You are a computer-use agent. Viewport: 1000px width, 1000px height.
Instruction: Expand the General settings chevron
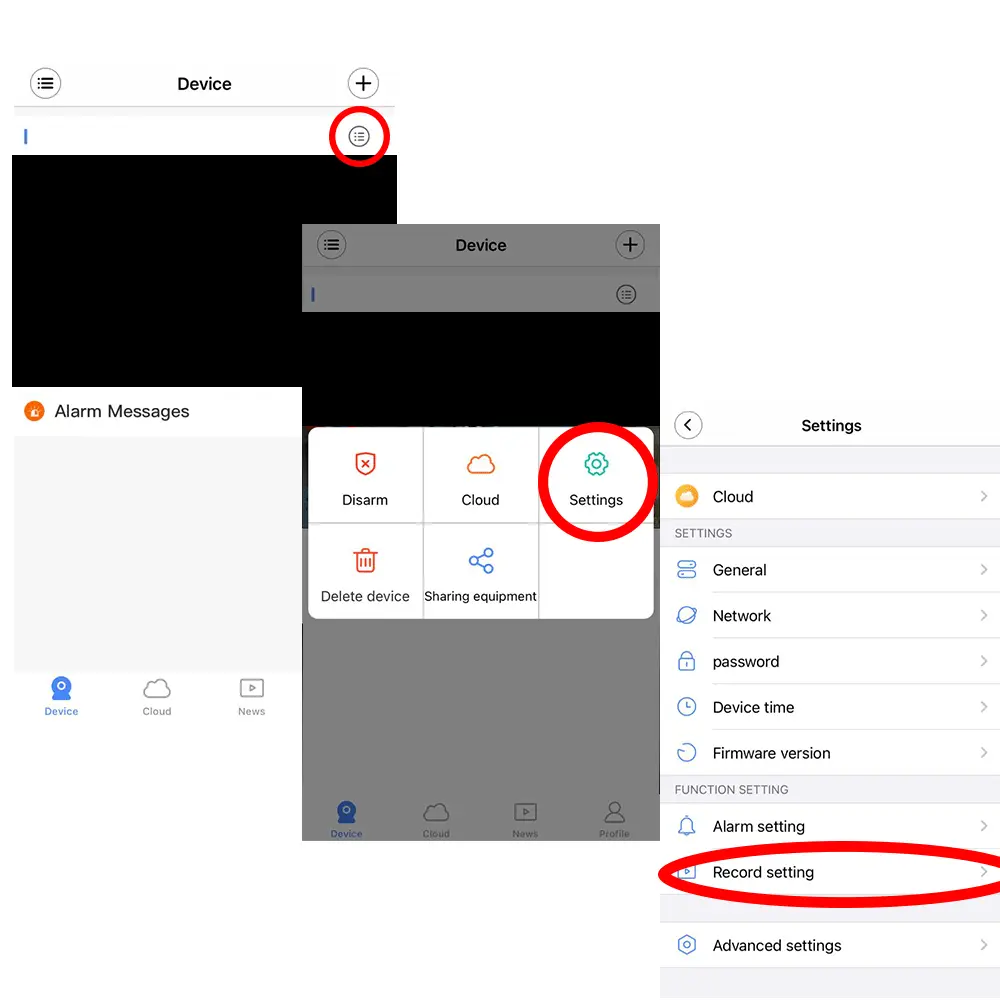pos(983,570)
